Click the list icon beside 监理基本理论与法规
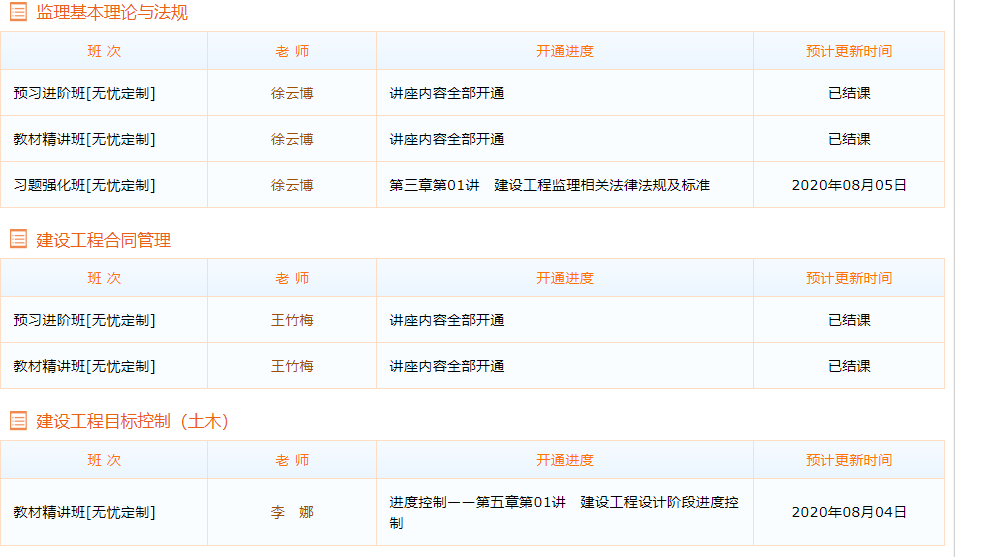 [18, 13]
